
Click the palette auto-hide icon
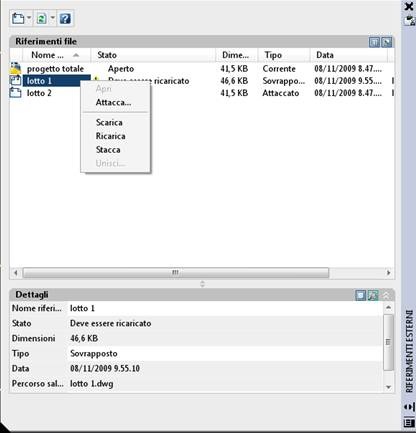(409, 407)
